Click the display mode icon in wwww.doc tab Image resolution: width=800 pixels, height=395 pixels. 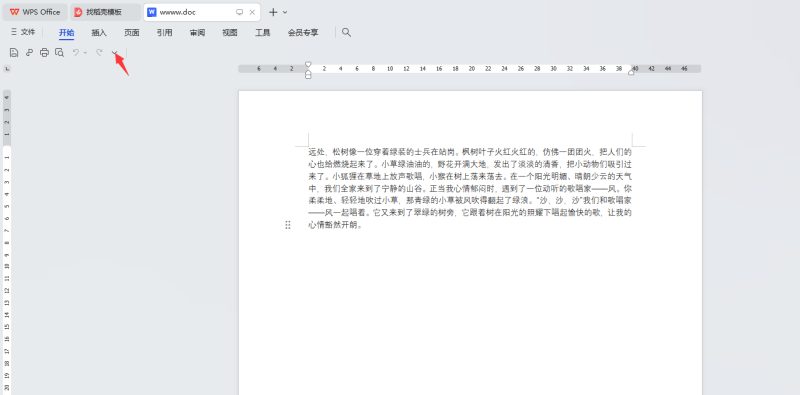pos(239,12)
